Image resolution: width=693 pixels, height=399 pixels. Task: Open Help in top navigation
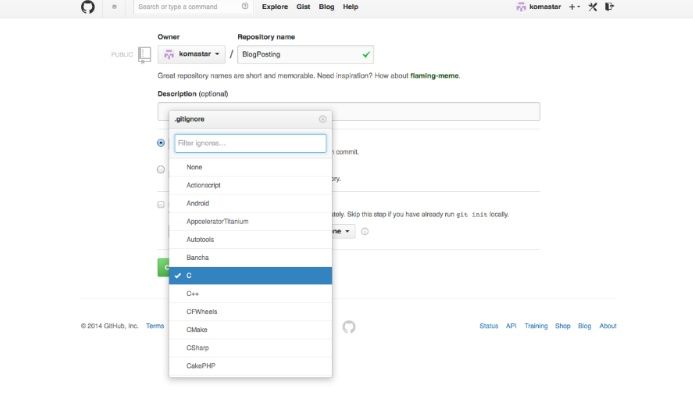click(x=350, y=7)
